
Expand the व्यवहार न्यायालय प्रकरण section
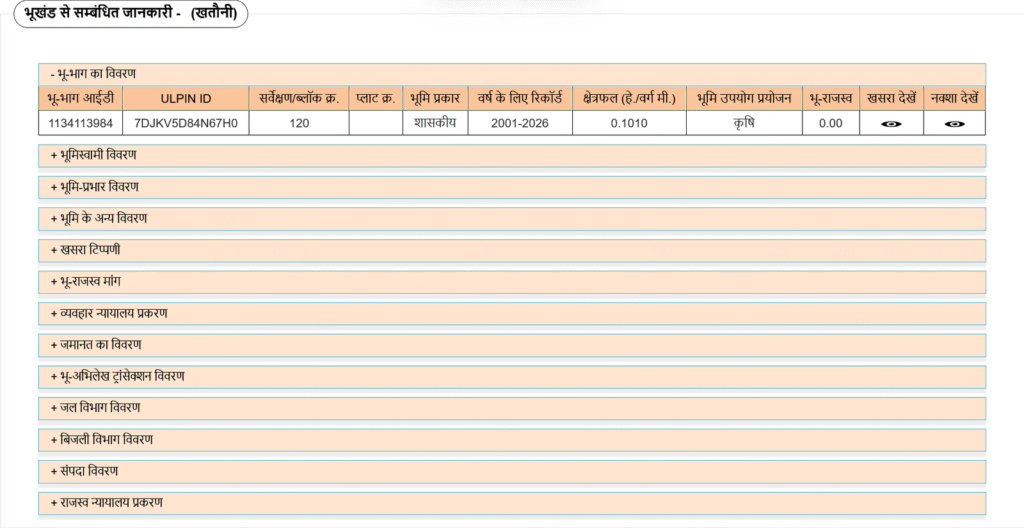click(512, 314)
